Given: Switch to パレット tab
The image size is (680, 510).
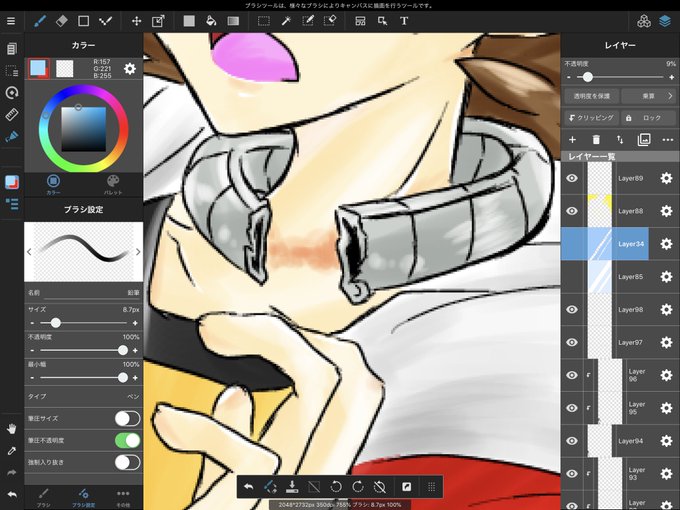Looking at the screenshot, I should [x=113, y=184].
